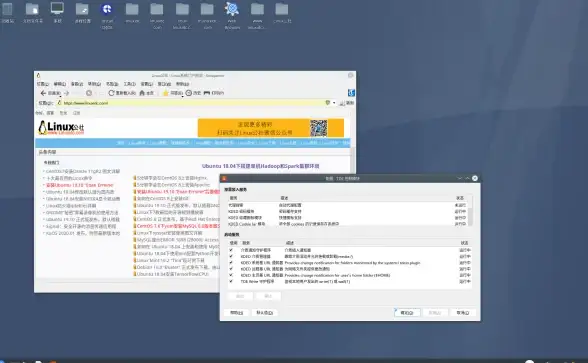Toggle the third KDED URL notifier checkbox
Image resolution: width=588 pixels, height=363 pixels.
[231, 275]
